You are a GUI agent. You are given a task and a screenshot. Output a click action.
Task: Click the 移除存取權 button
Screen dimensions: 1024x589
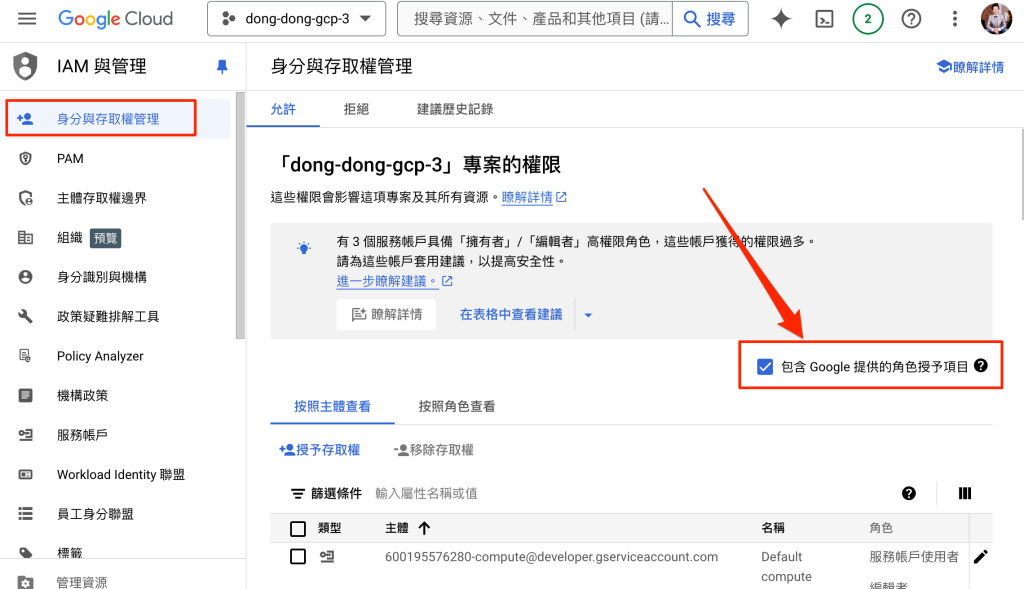pos(434,450)
